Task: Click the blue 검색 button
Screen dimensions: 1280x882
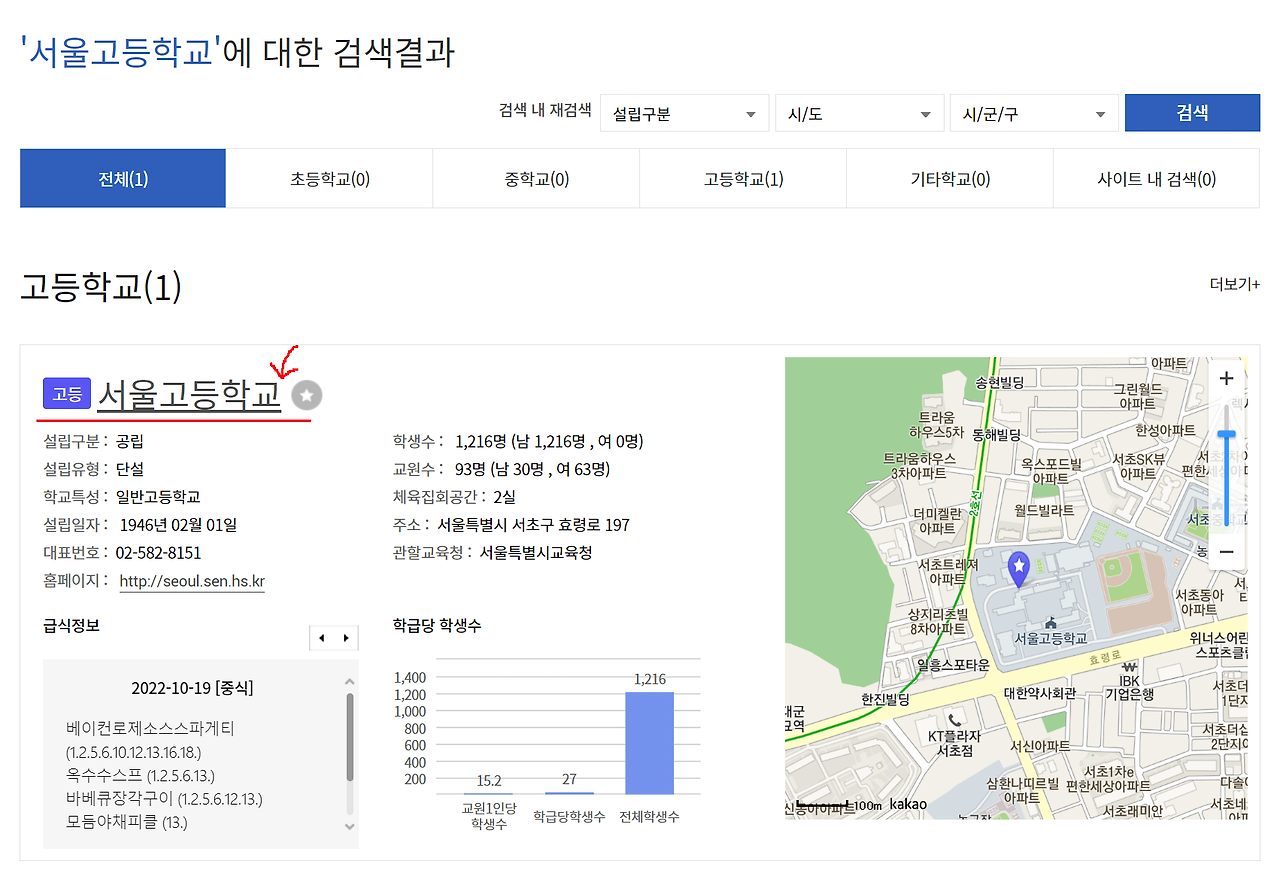Action: click(1192, 113)
